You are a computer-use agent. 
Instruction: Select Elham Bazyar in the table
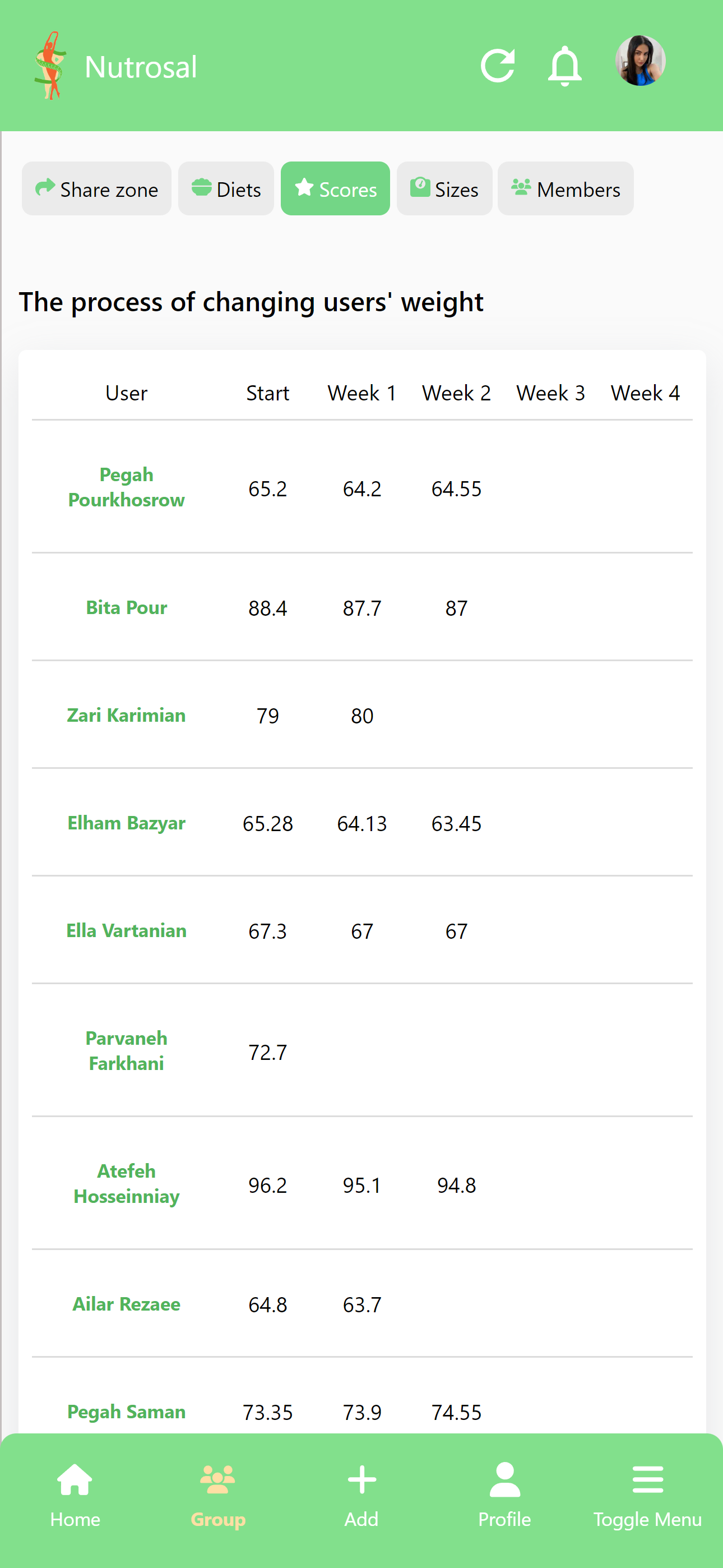[127, 823]
